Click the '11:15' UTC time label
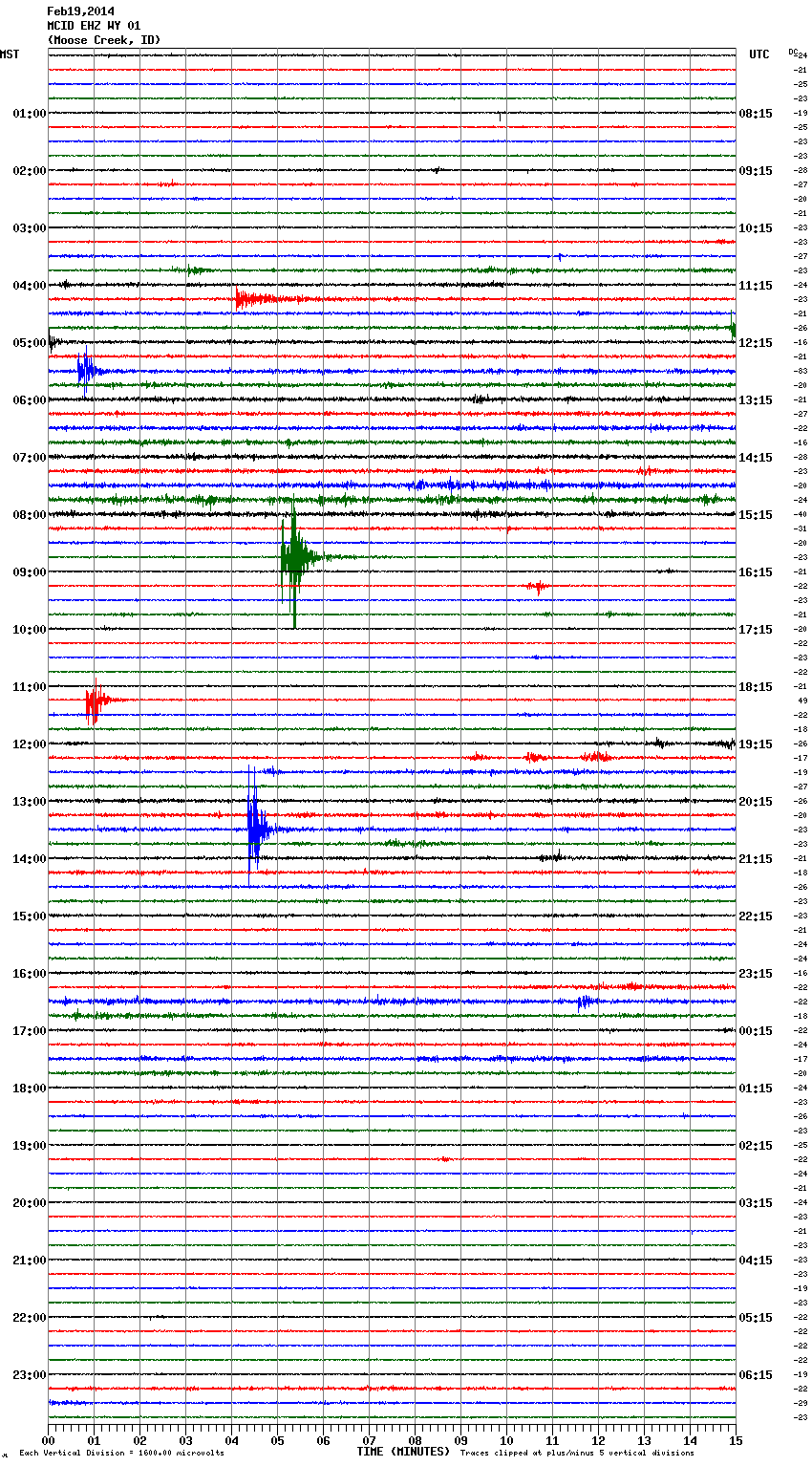The height and width of the screenshot is (1466, 812). (756, 286)
